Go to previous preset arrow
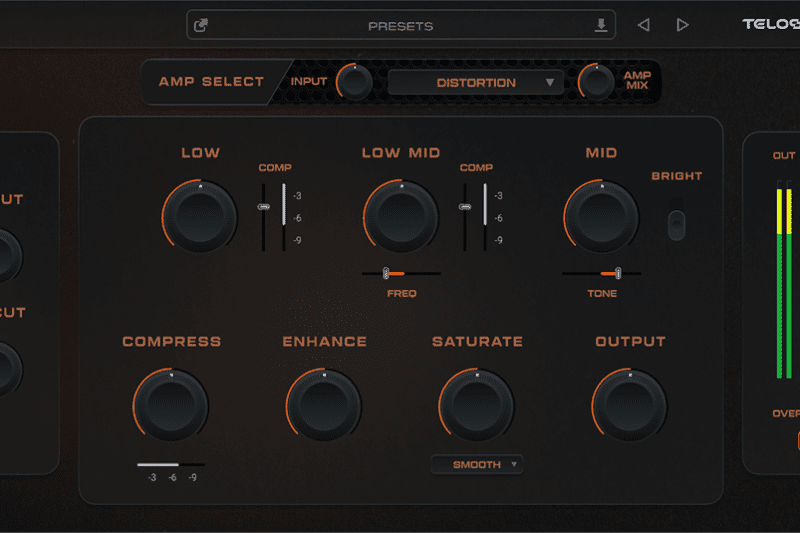Screen dimensions: 800x533 [643, 25]
